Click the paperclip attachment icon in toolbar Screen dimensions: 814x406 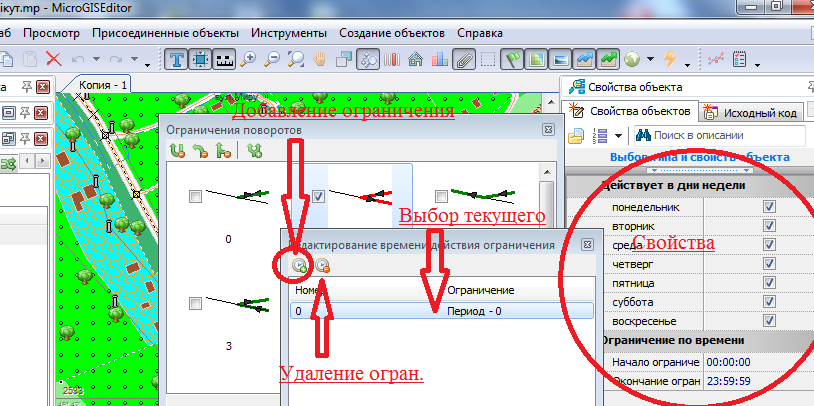(463, 59)
